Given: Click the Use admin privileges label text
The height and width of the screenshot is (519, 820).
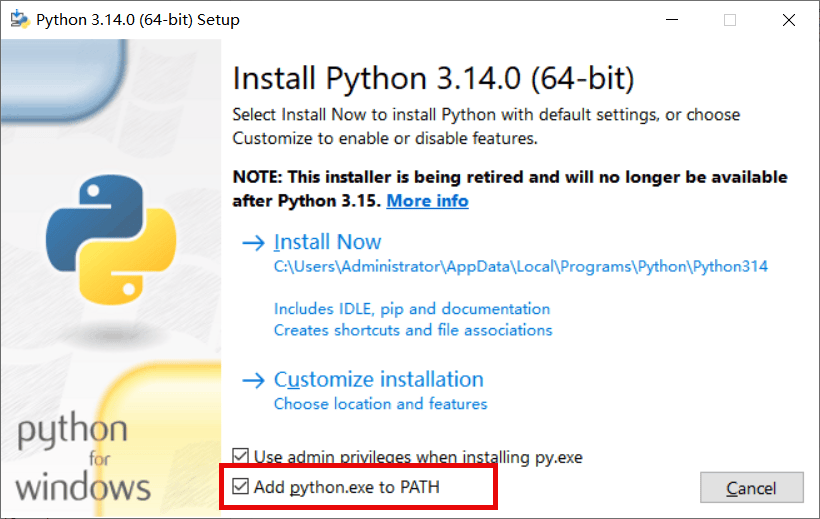Looking at the screenshot, I should 418,457.
